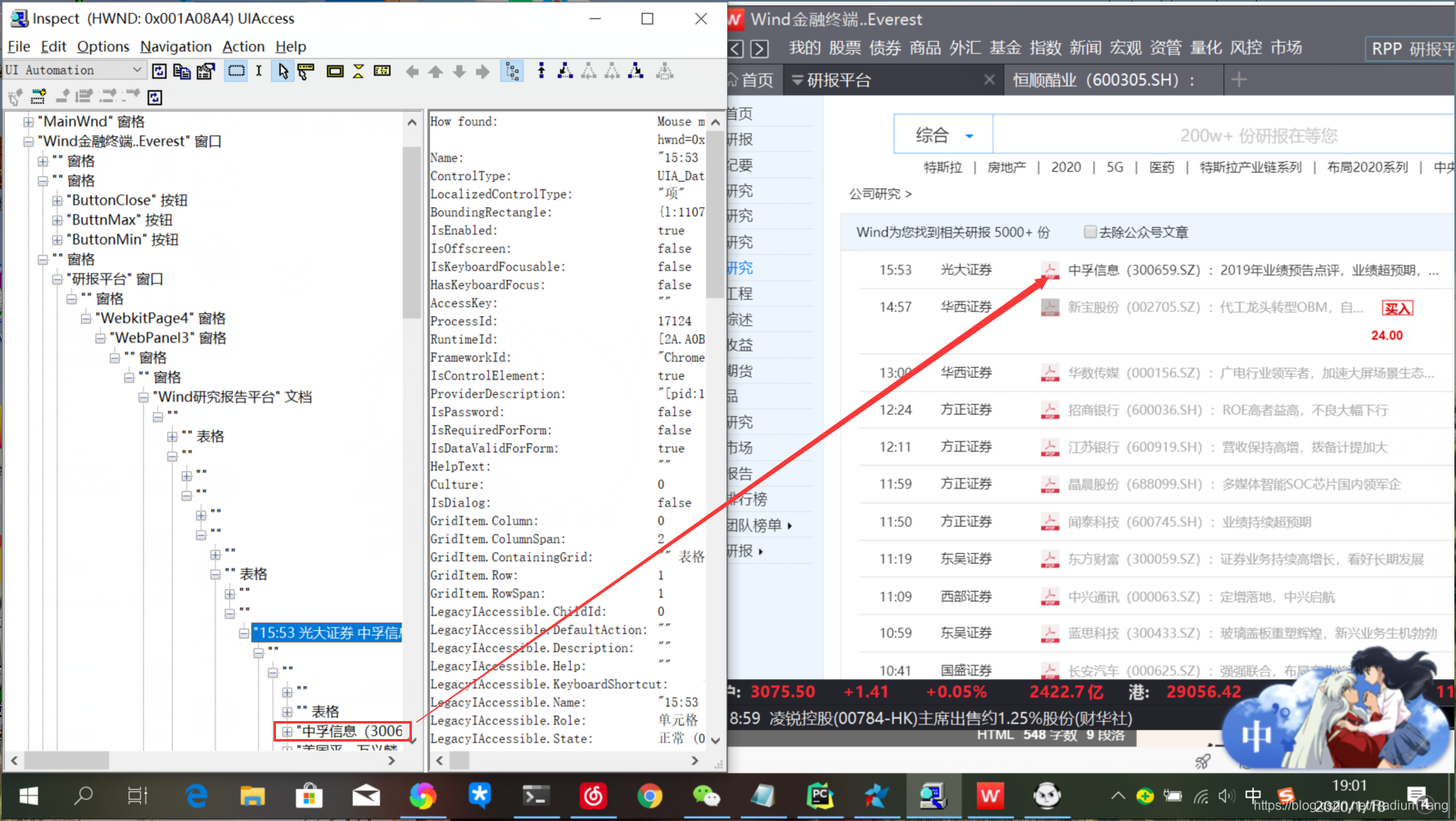The height and width of the screenshot is (821, 1456).
Task: Click the Wind terminal forward navigation arrow
Action: 760,48
